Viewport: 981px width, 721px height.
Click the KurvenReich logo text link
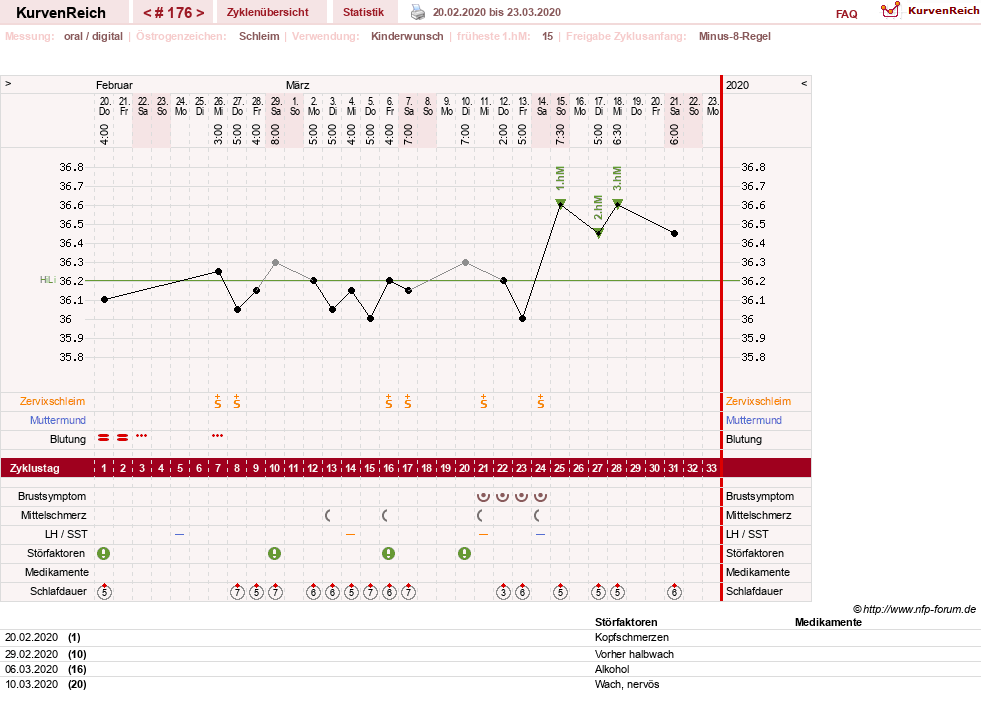point(943,11)
